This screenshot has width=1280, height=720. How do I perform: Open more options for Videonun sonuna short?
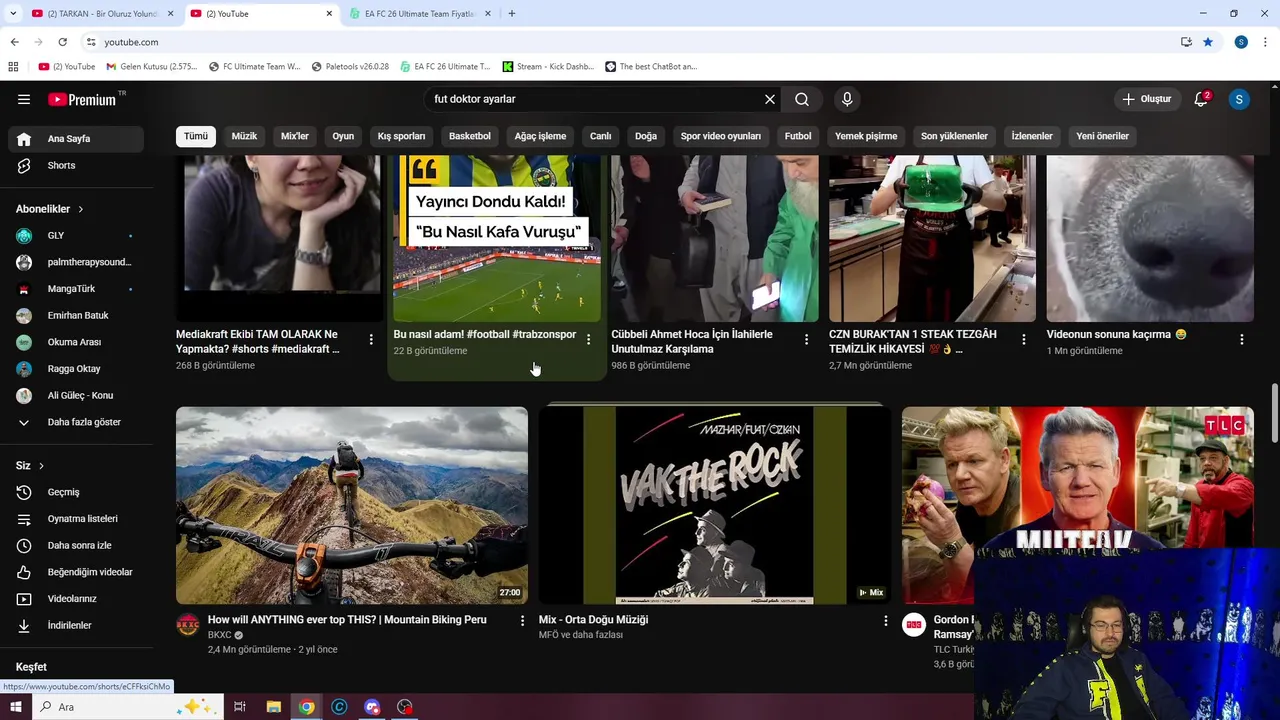point(1241,340)
